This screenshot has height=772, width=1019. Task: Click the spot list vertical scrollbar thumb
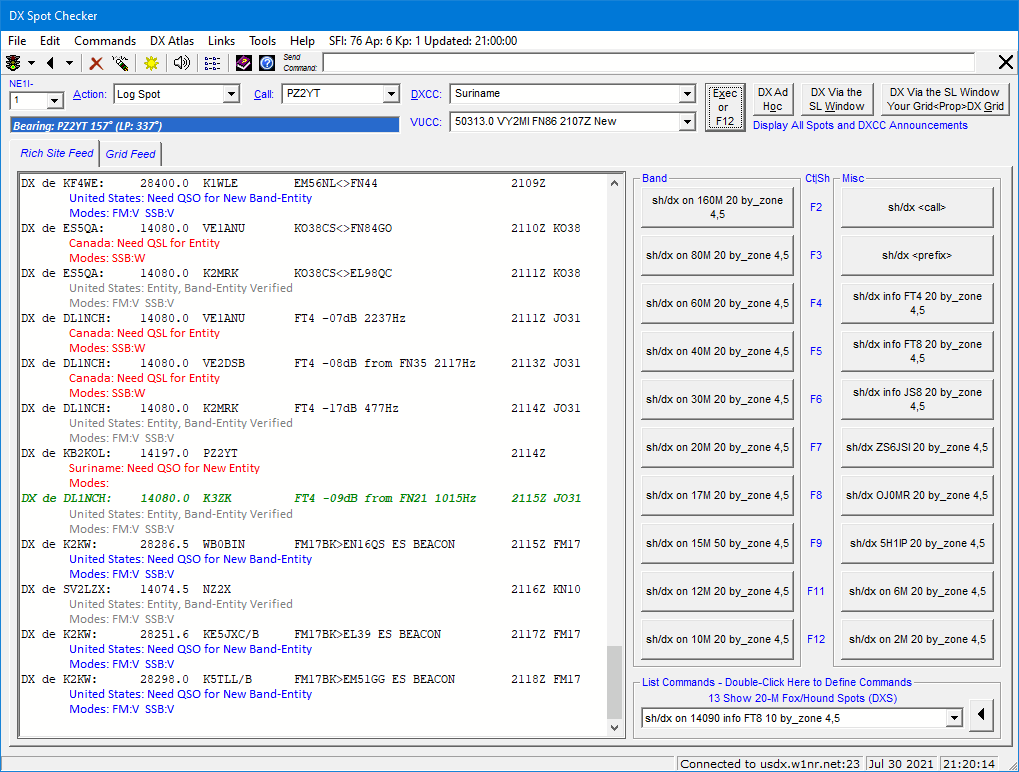tap(614, 682)
